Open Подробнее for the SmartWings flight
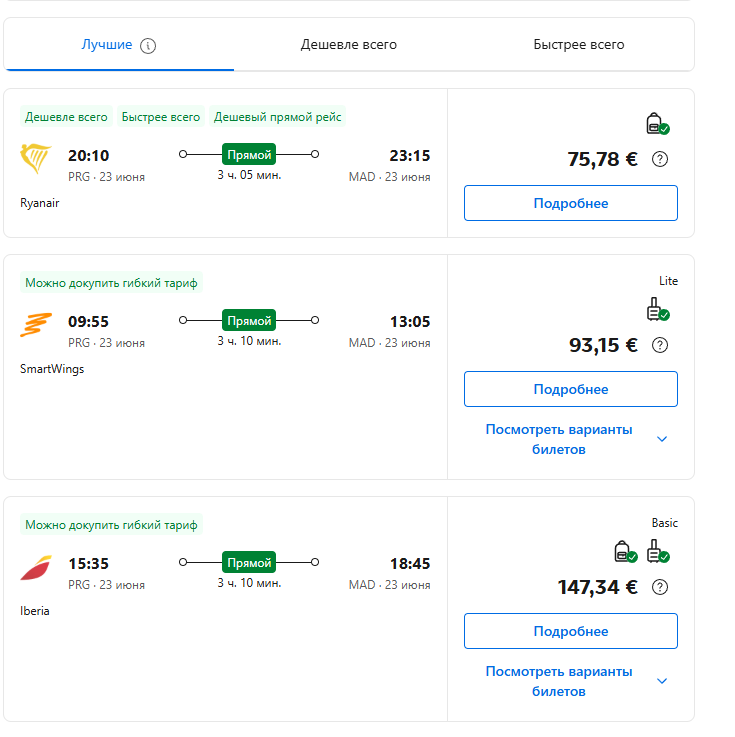Screen dimensions: 735x737 click(x=570, y=389)
